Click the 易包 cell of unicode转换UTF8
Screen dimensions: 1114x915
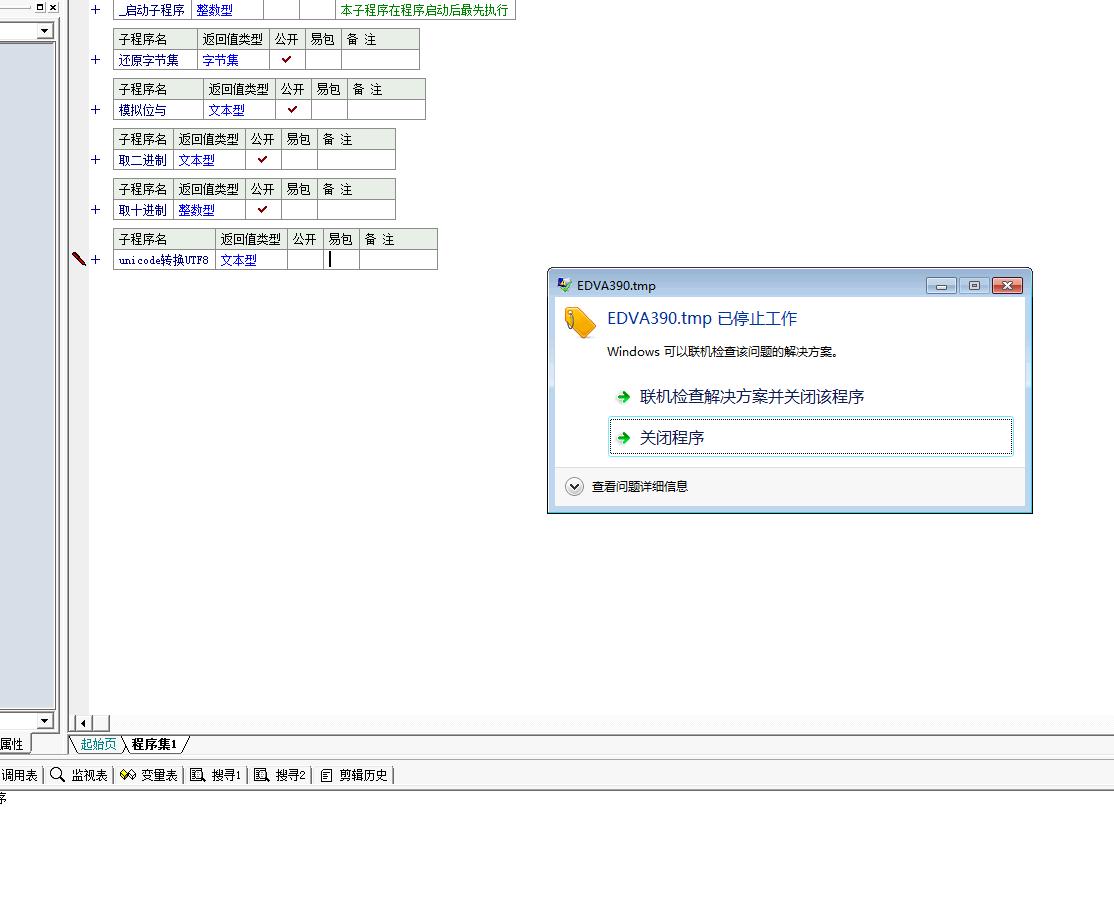click(x=342, y=259)
